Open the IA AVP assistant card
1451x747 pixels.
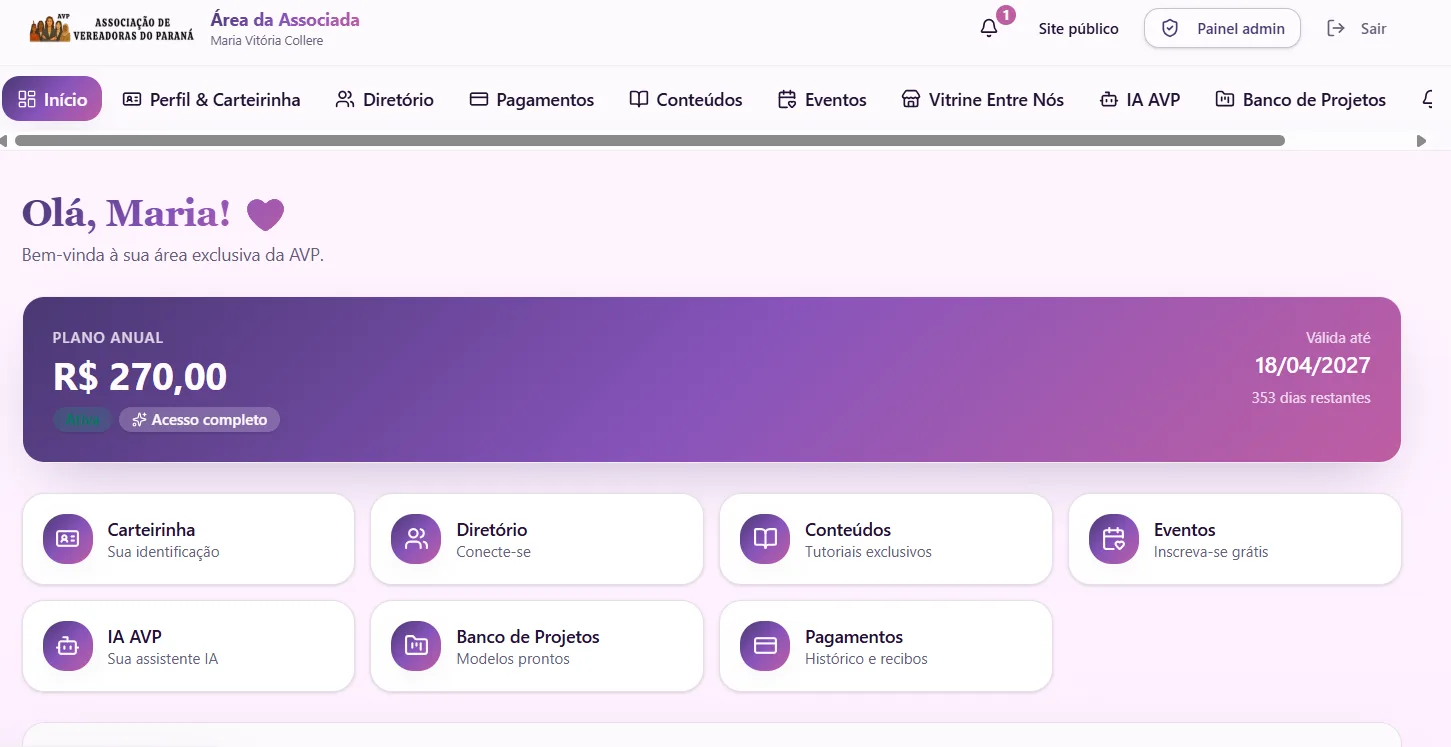[x=188, y=646]
